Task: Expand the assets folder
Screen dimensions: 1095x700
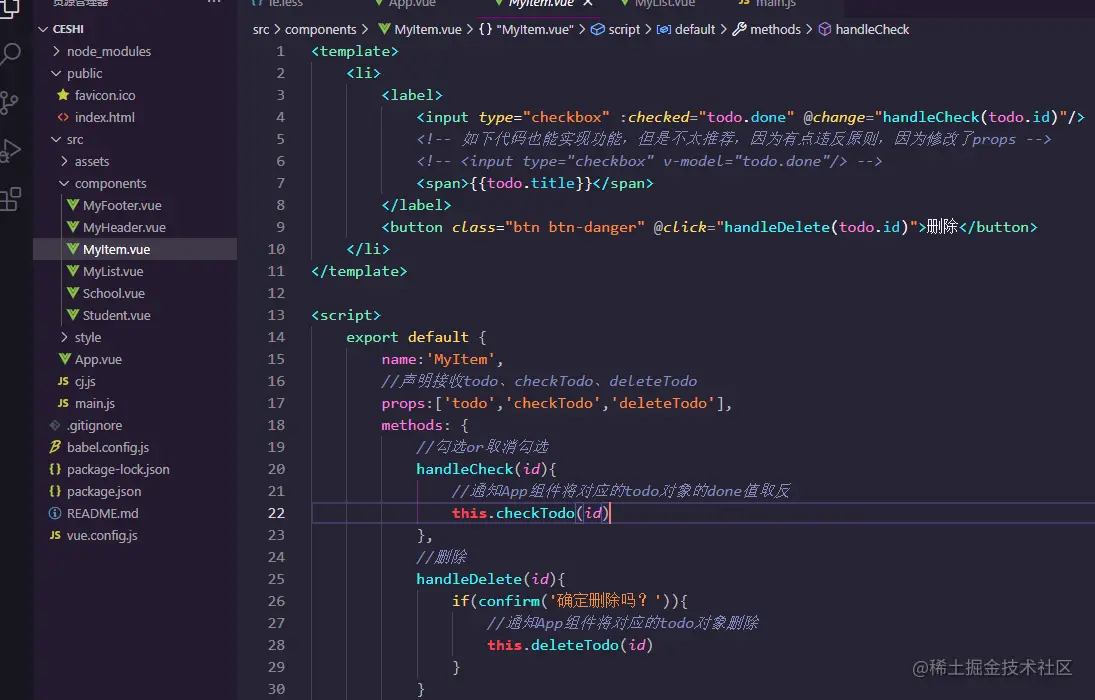Action: (64, 161)
